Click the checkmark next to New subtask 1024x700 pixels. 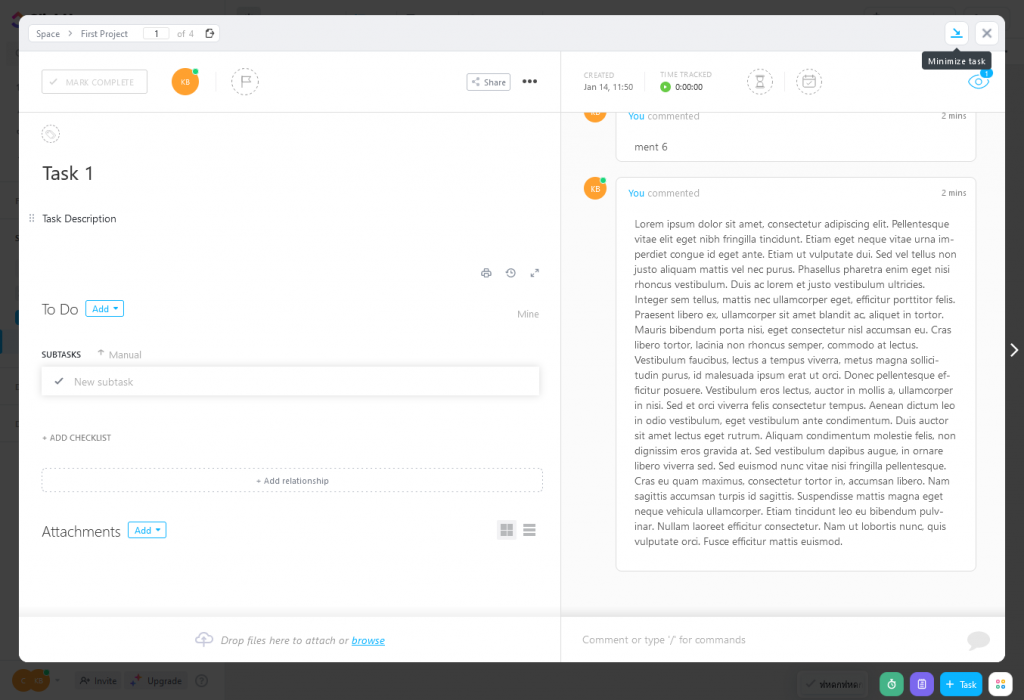pos(59,381)
